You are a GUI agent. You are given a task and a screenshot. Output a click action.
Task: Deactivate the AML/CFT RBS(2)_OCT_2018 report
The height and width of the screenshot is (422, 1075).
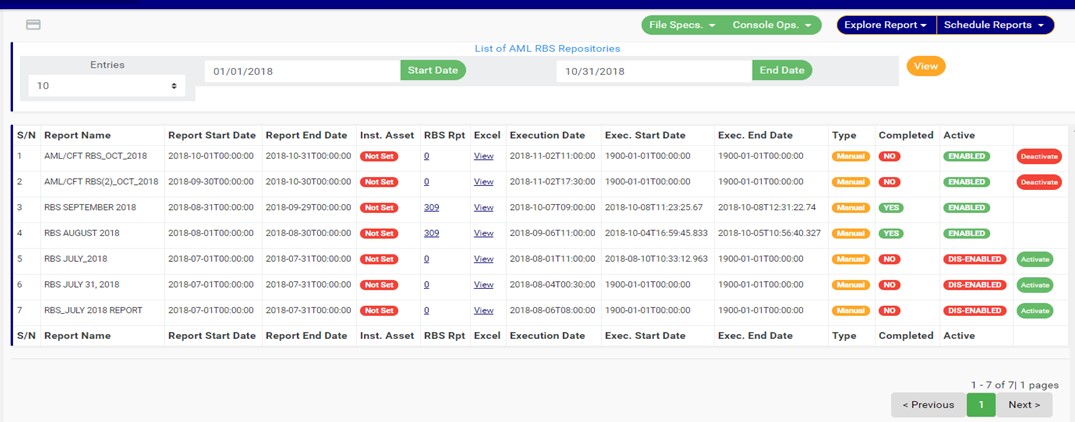pyautogui.click(x=1039, y=182)
